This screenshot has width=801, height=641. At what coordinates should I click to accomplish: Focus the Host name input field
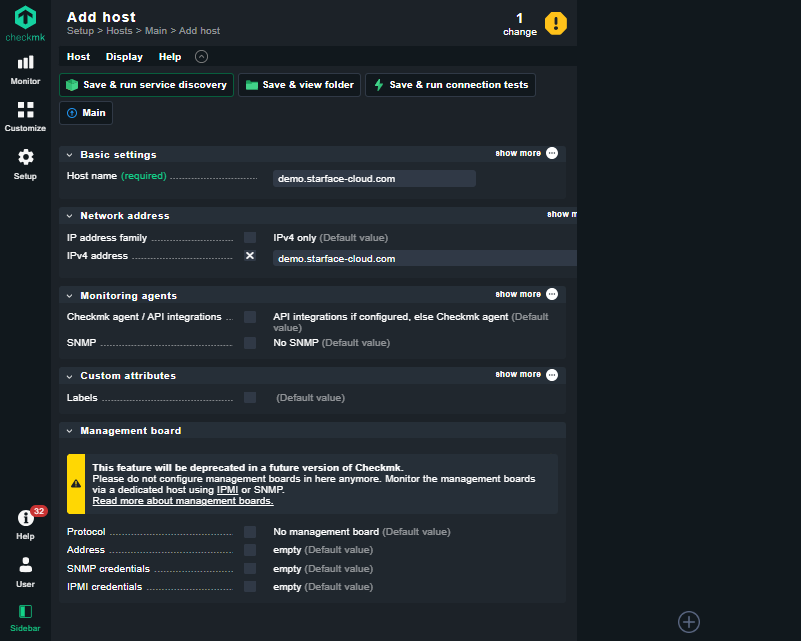pos(374,179)
